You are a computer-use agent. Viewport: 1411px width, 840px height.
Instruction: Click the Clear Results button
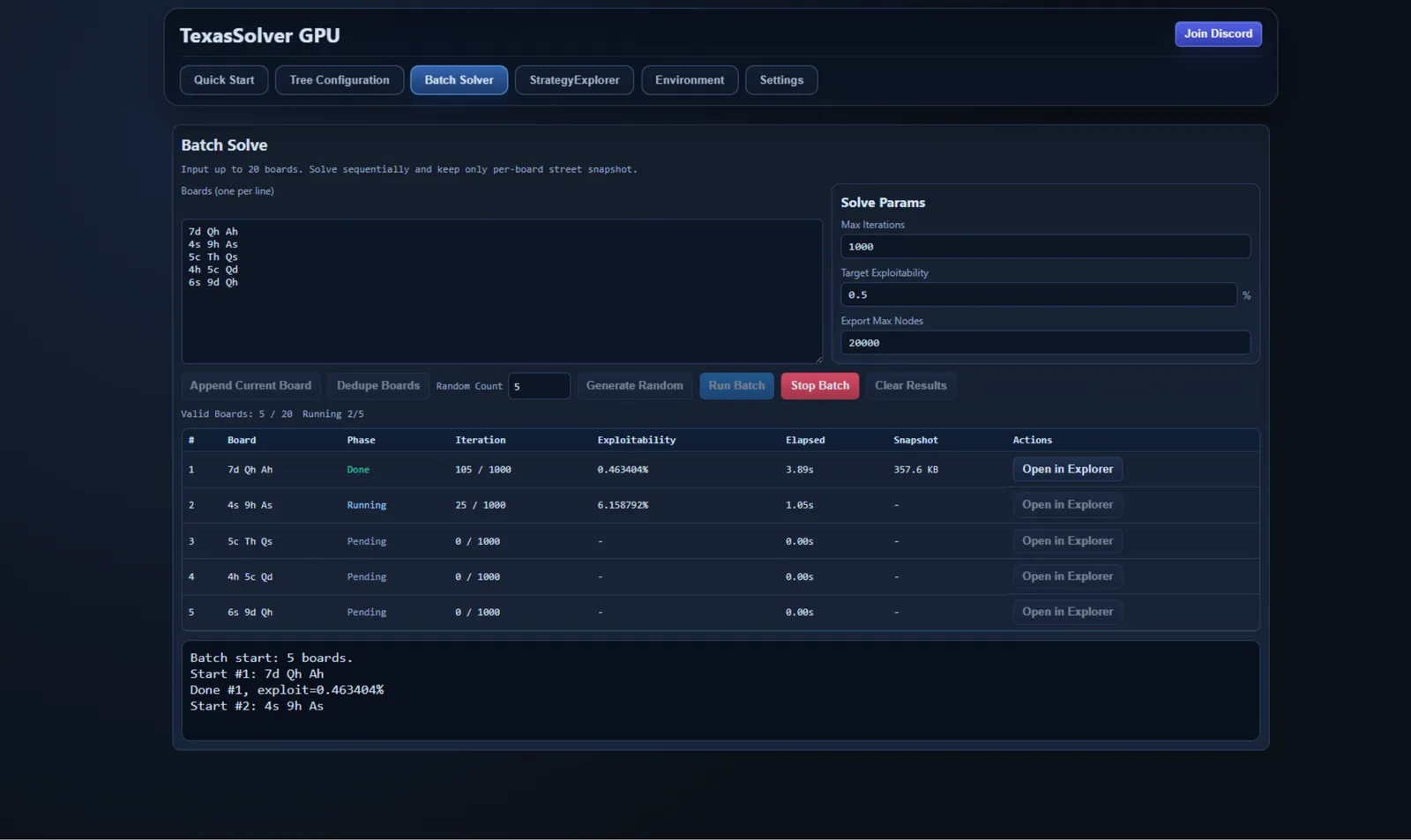pyautogui.click(x=910, y=386)
